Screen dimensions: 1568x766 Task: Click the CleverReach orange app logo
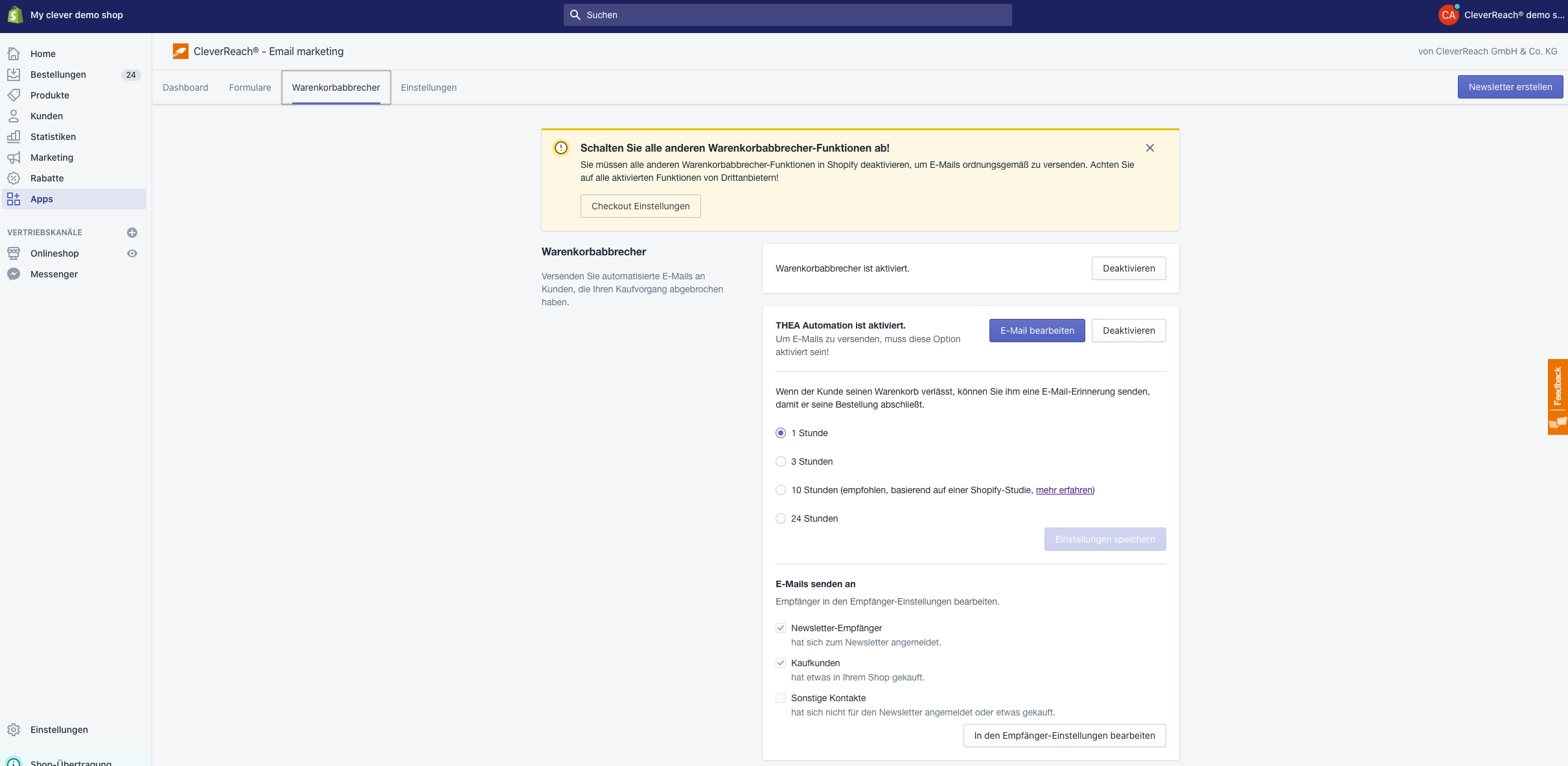pyautogui.click(x=181, y=51)
